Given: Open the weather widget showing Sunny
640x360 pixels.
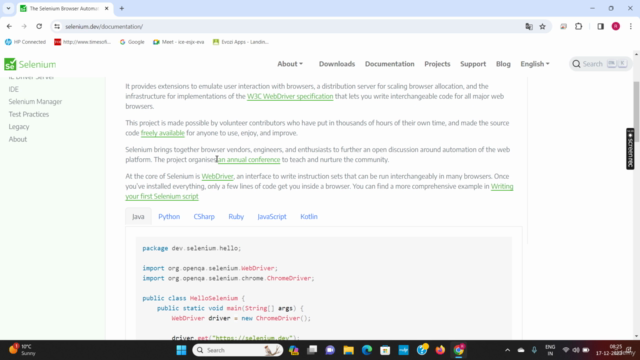Looking at the screenshot, I should (22, 350).
